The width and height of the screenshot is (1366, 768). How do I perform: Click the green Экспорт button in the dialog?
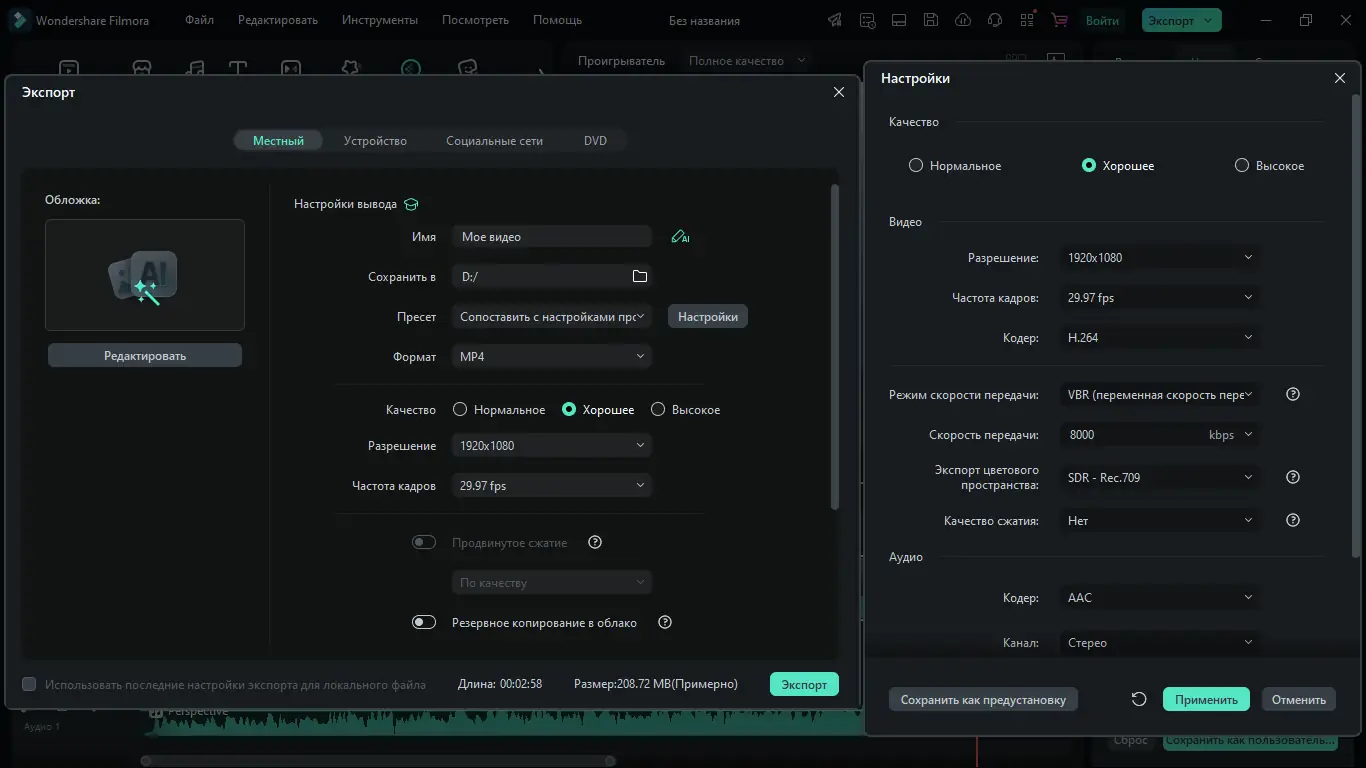point(804,684)
